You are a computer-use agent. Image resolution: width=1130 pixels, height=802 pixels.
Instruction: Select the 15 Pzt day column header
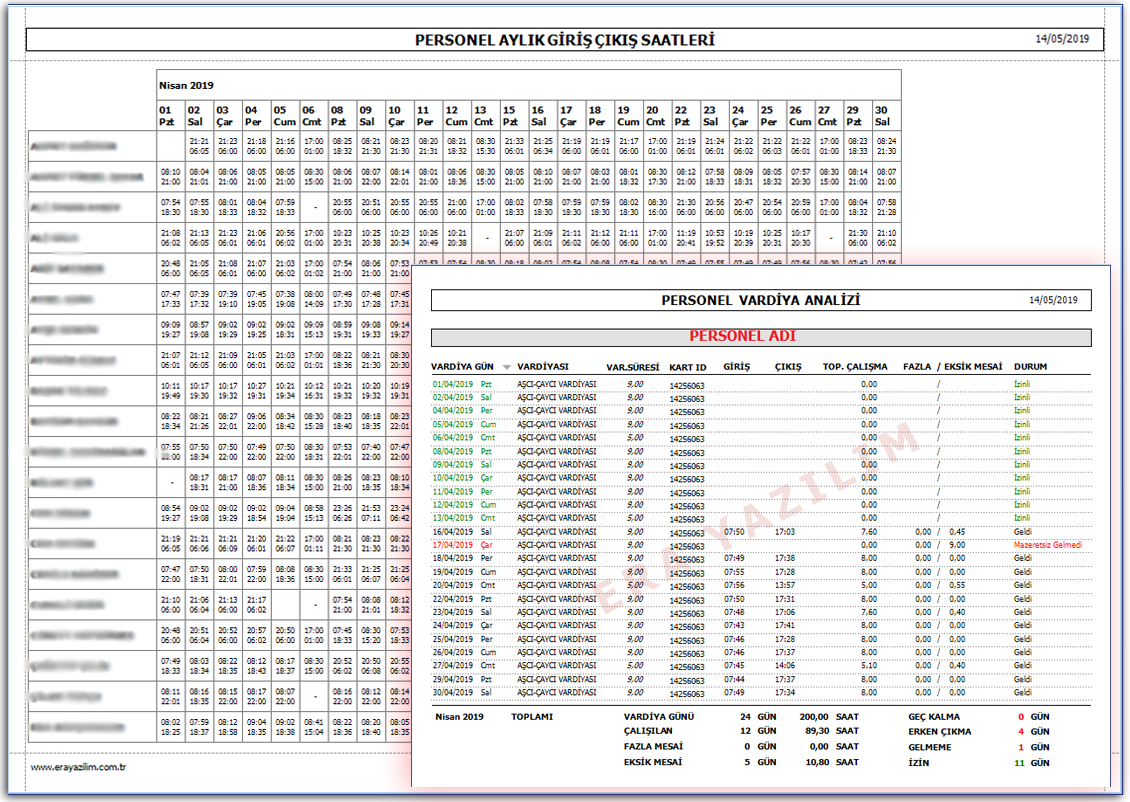(510, 115)
